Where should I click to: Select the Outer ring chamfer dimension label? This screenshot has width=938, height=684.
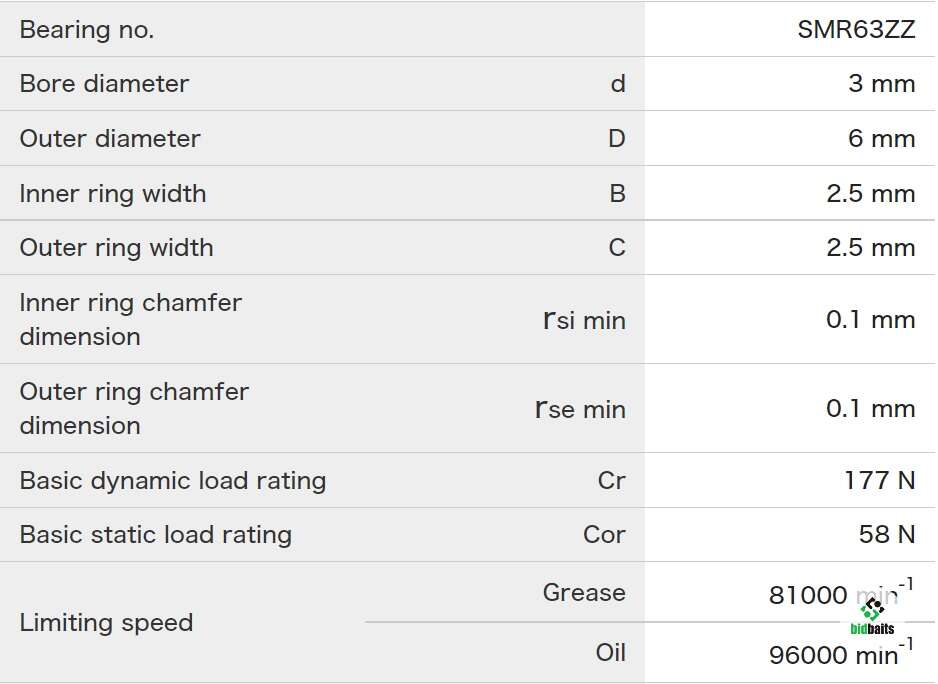click(x=135, y=409)
